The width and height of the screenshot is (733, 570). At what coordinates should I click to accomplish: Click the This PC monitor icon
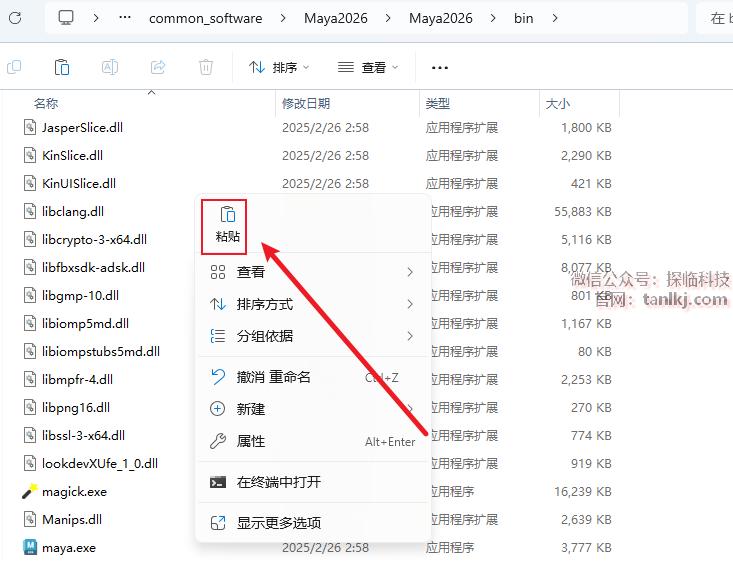pos(66,18)
